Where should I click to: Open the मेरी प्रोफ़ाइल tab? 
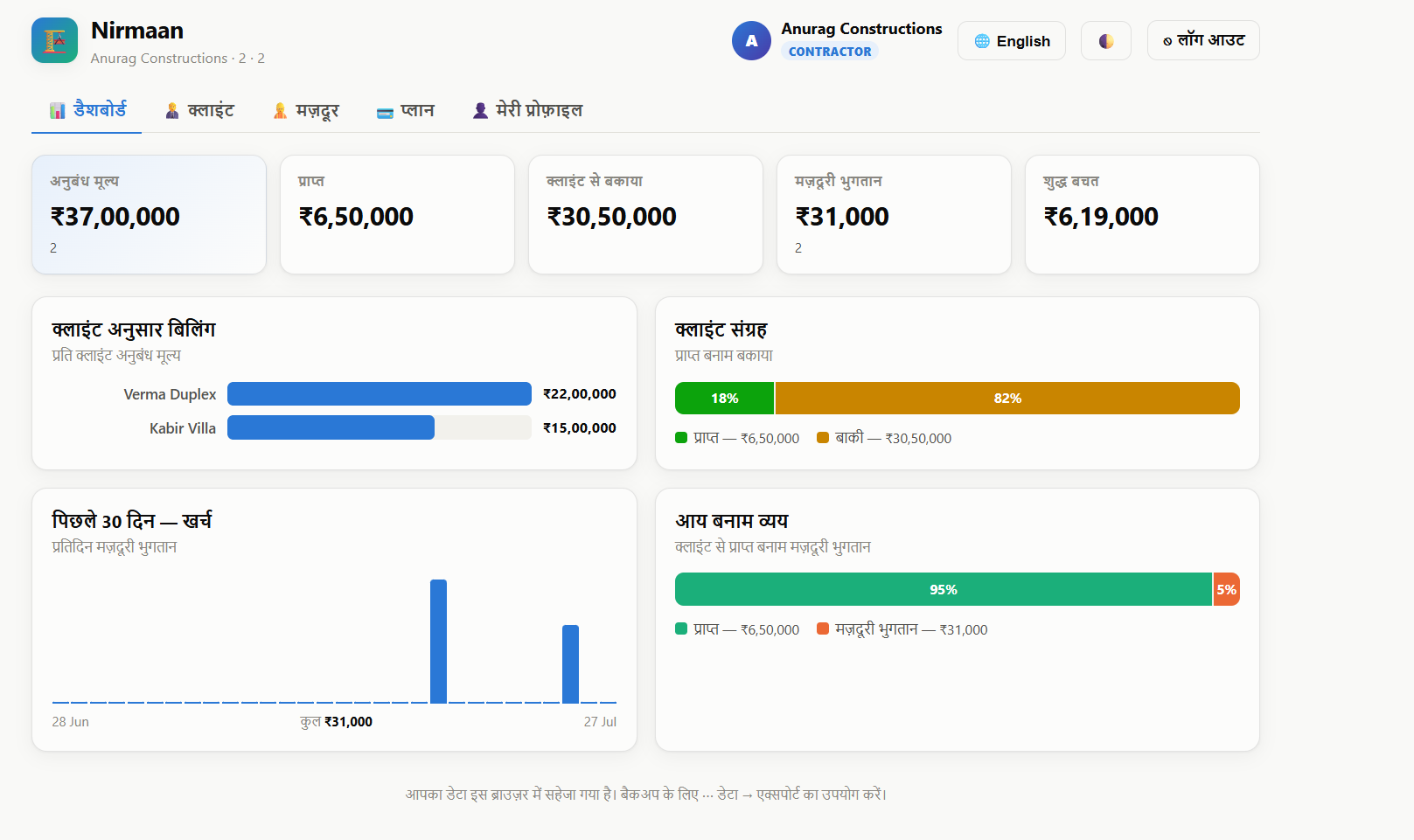coord(527,110)
